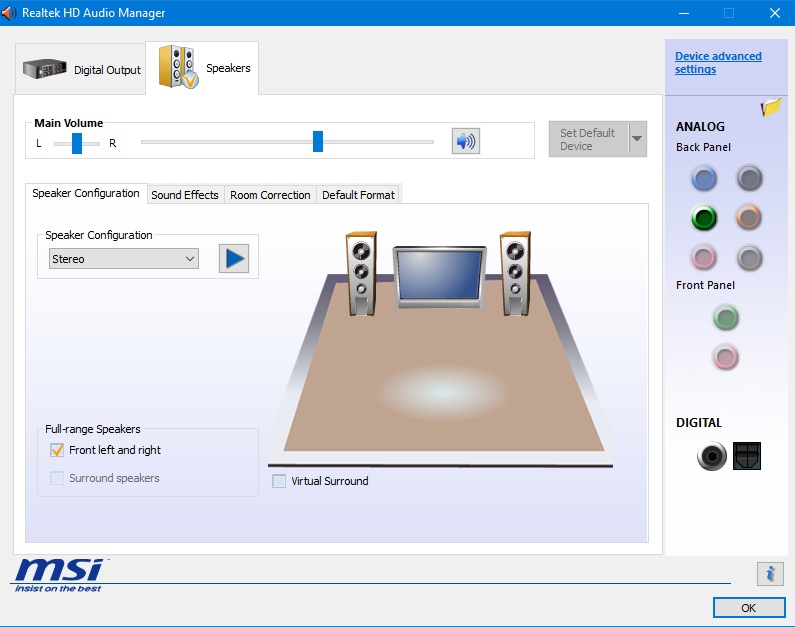Image resolution: width=795 pixels, height=627 pixels.
Task: Click the left speaker in room diagram
Action: point(361,274)
